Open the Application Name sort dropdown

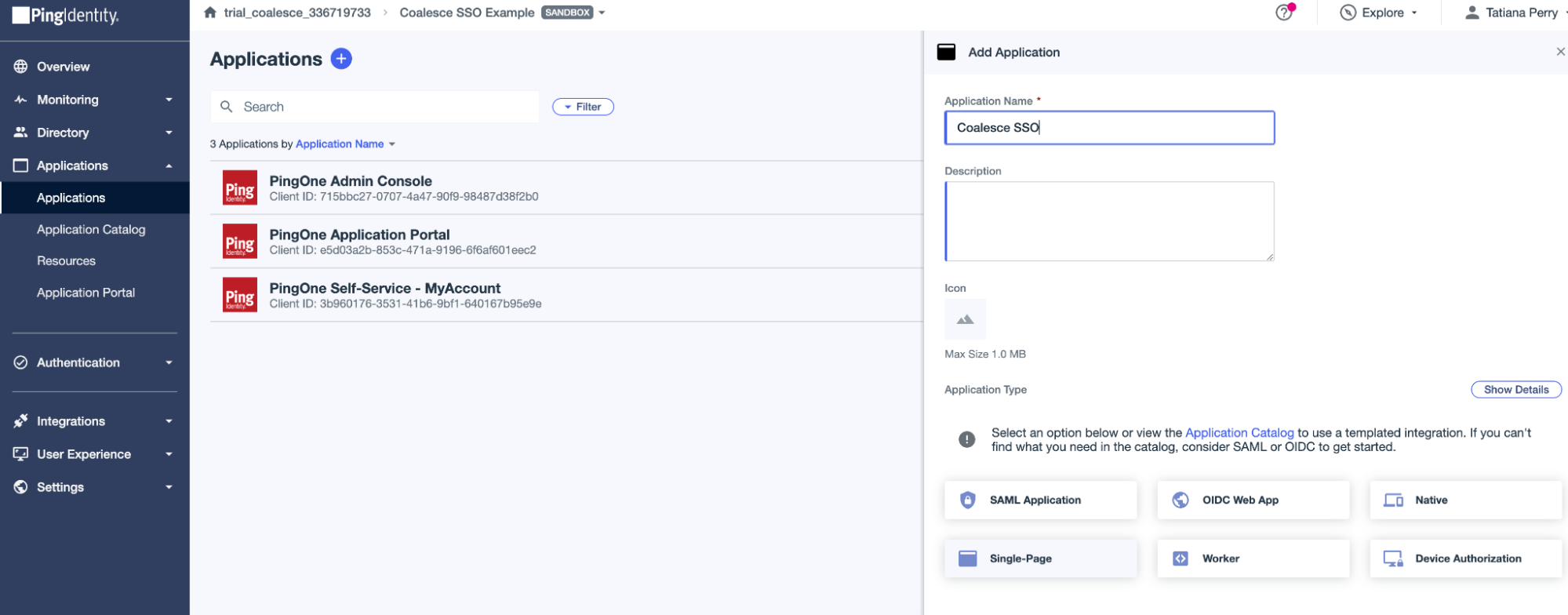point(346,144)
